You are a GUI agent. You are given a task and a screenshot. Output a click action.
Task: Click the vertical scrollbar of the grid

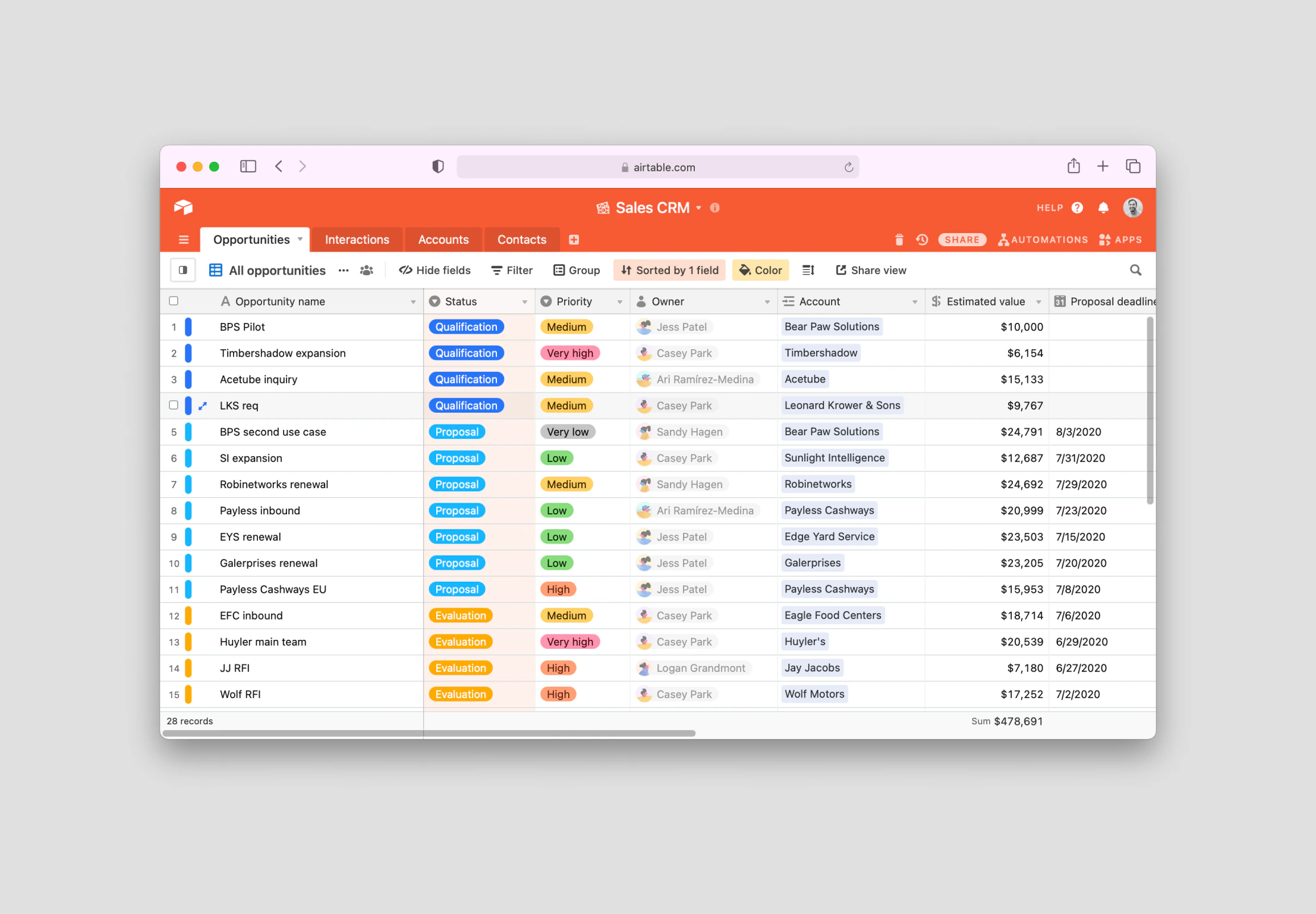1150,410
